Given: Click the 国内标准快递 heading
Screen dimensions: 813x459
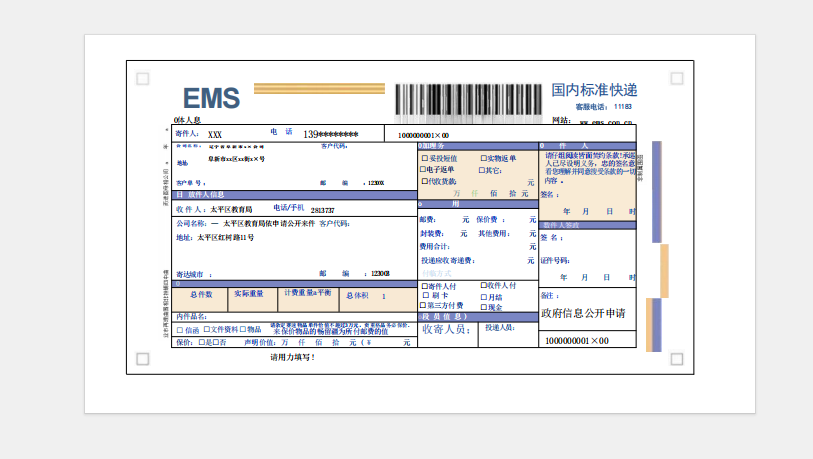Looking at the screenshot, I should coord(594,90).
